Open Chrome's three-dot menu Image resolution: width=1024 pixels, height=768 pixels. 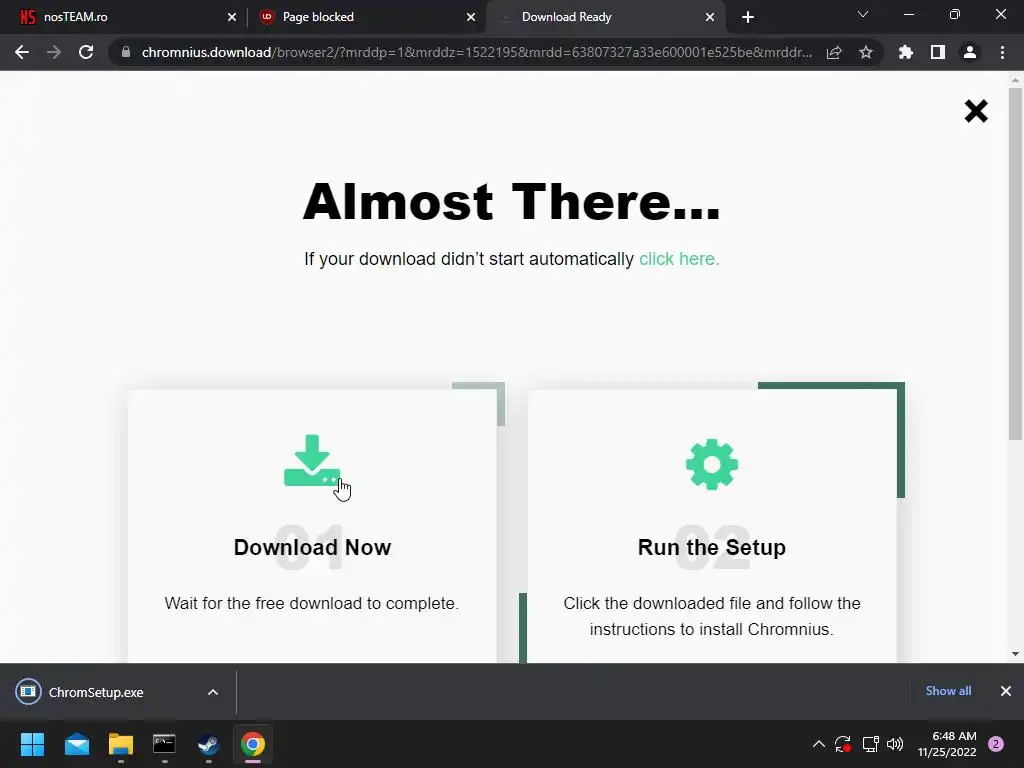pos(1002,52)
